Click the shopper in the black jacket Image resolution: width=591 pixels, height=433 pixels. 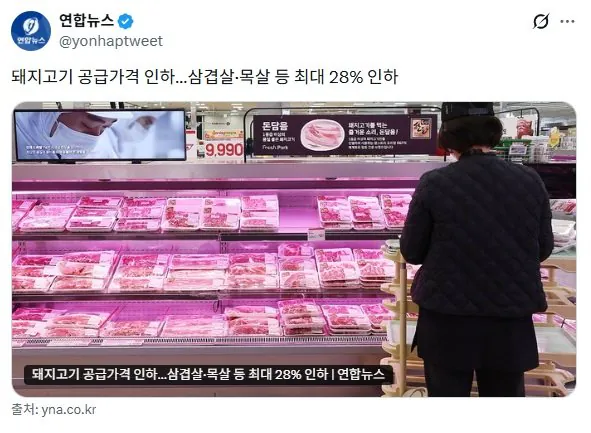coord(477,249)
